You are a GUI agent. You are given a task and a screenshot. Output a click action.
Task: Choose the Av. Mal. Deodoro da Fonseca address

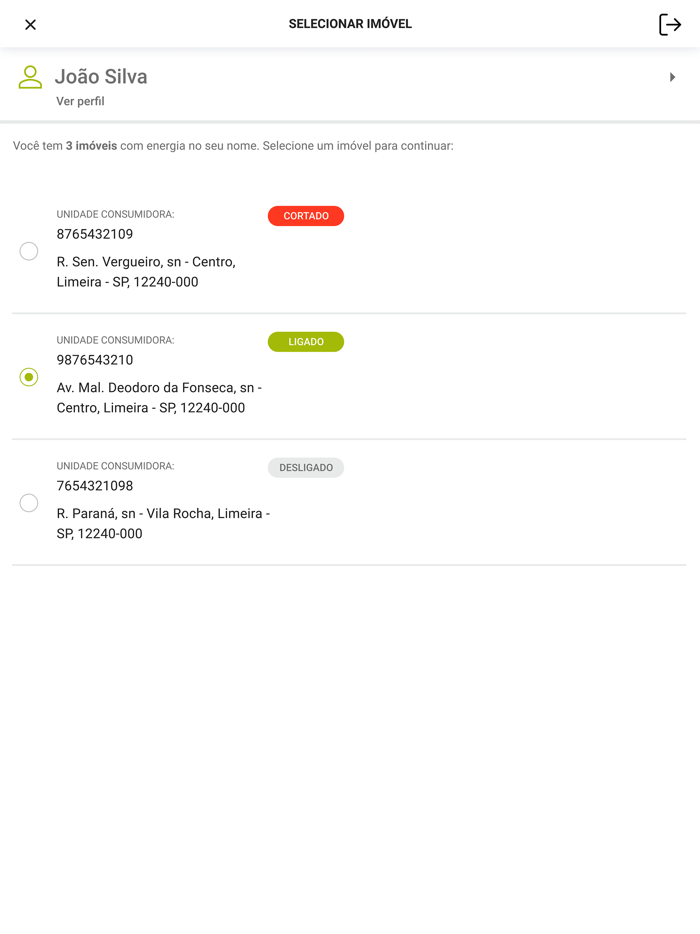coord(159,398)
